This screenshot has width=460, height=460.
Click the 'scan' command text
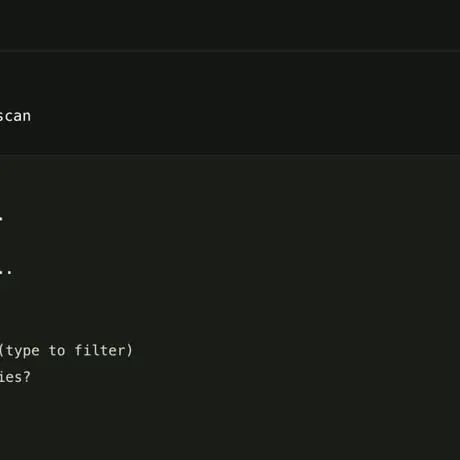15,116
